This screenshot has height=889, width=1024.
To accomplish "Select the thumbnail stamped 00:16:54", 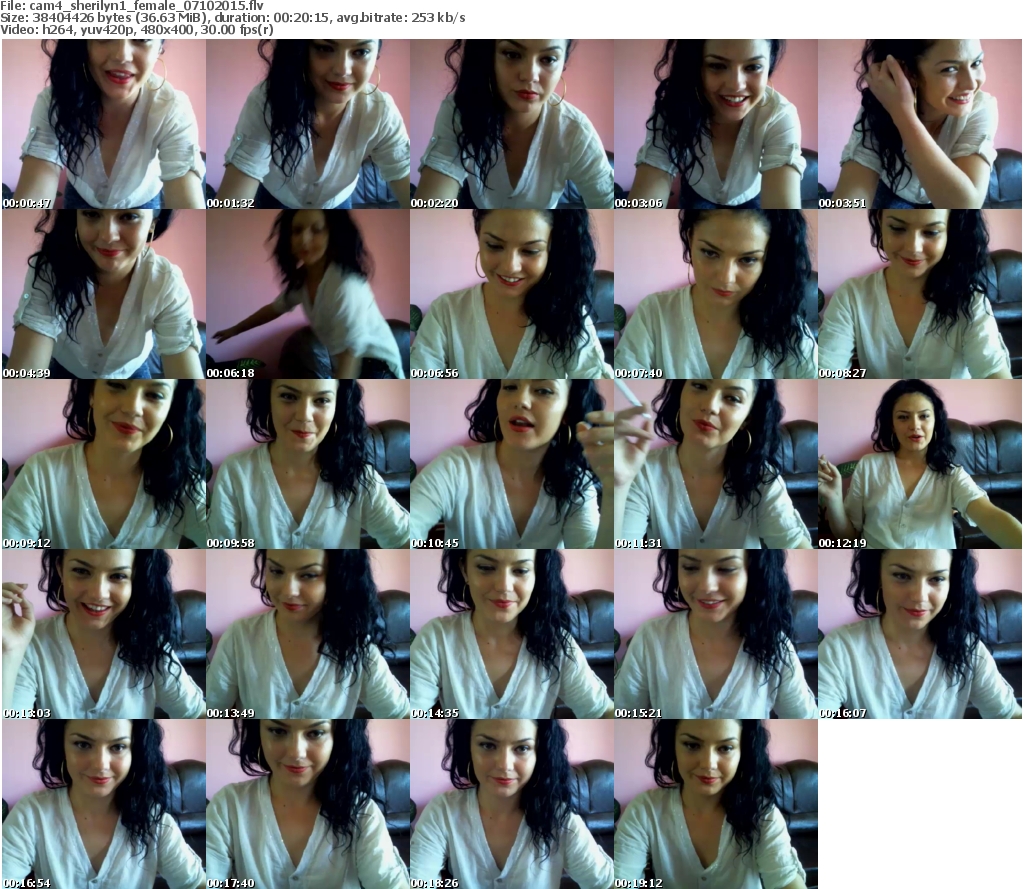I will click(x=104, y=803).
